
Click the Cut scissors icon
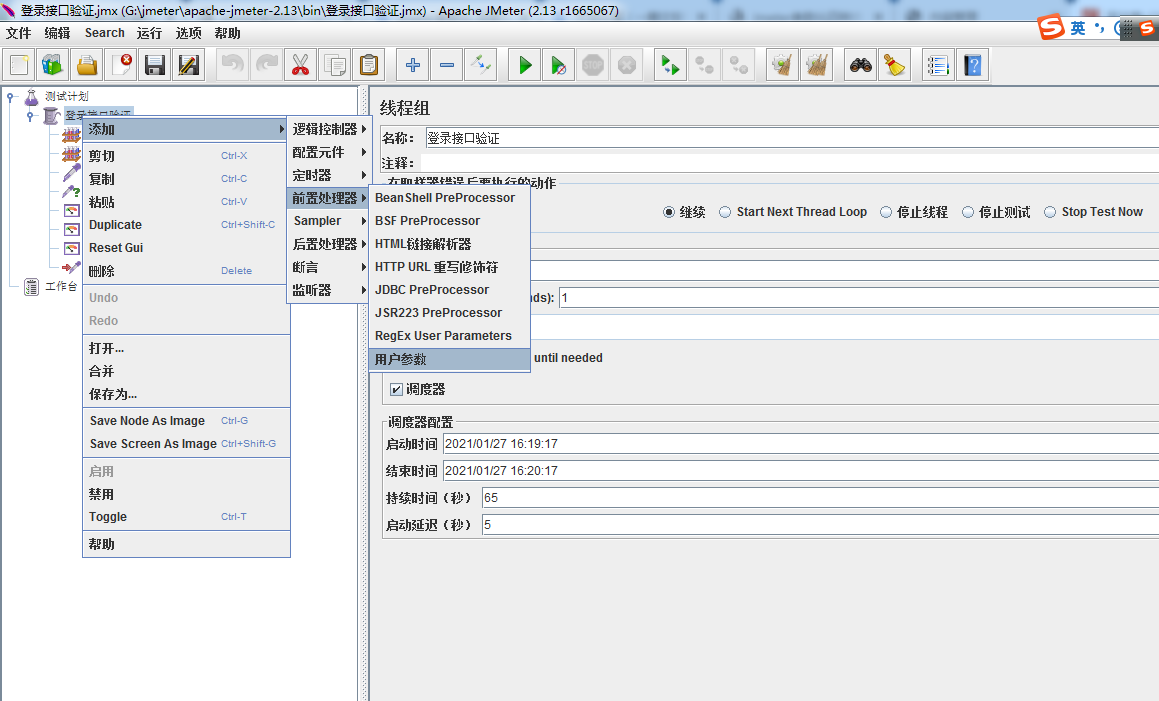[300, 65]
